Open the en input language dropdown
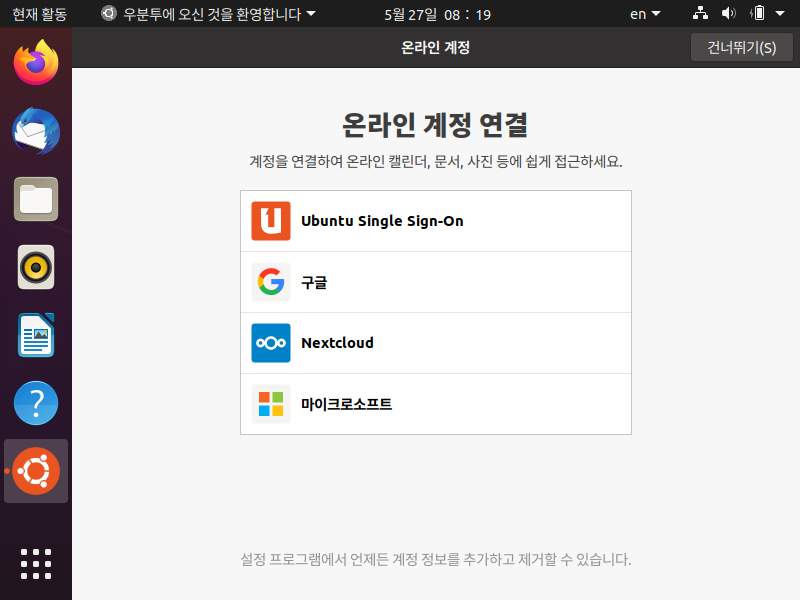Image resolution: width=800 pixels, height=600 pixels. point(645,14)
